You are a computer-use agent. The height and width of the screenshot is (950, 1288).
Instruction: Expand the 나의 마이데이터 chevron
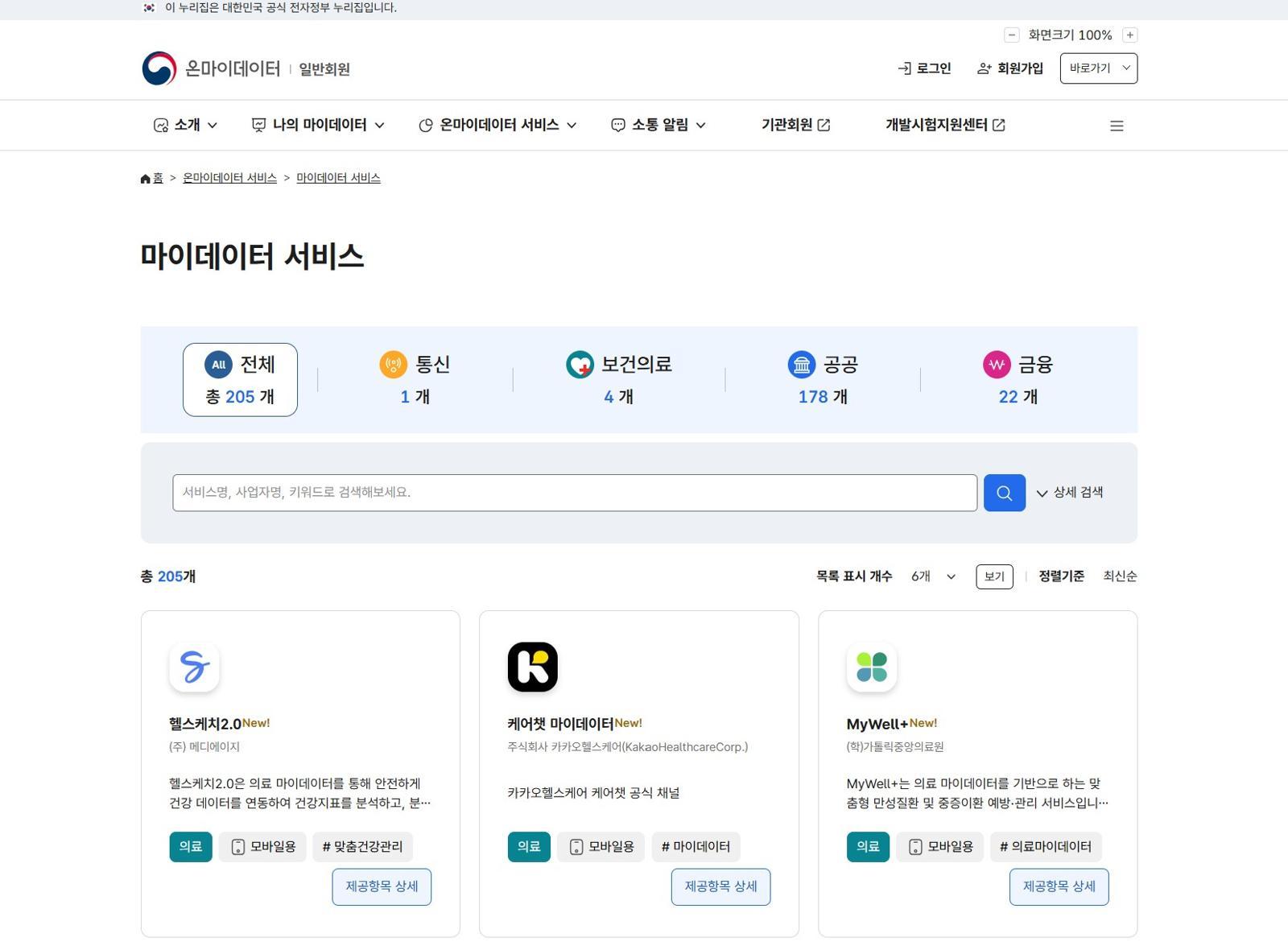[x=380, y=126]
